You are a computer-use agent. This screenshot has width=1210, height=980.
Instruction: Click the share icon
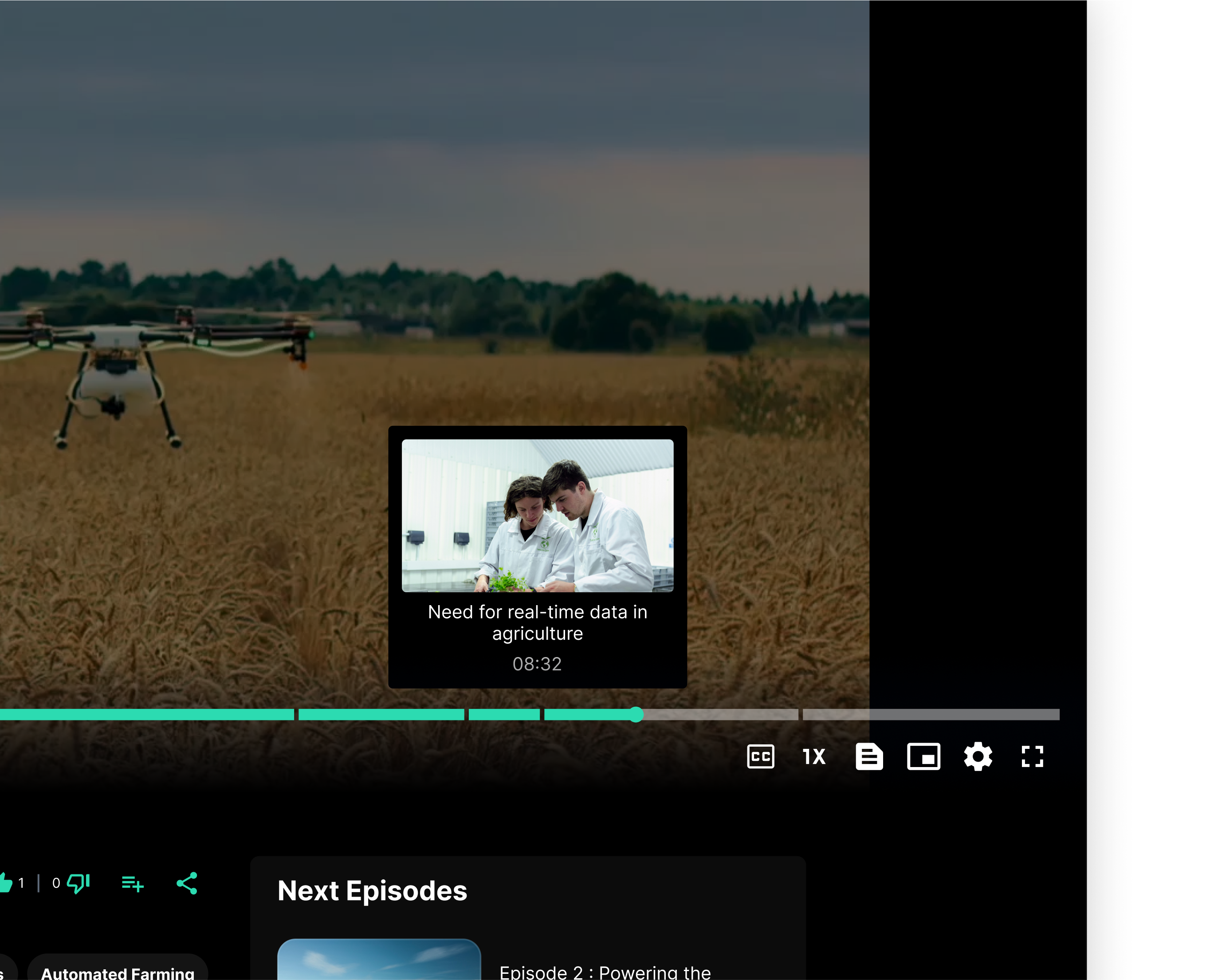click(187, 883)
